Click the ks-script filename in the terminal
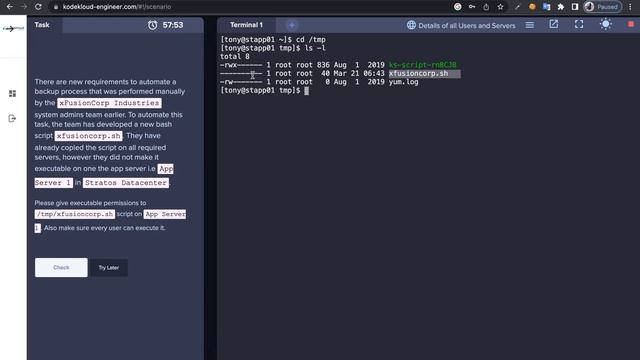 pyautogui.click(x=422, y=65)
